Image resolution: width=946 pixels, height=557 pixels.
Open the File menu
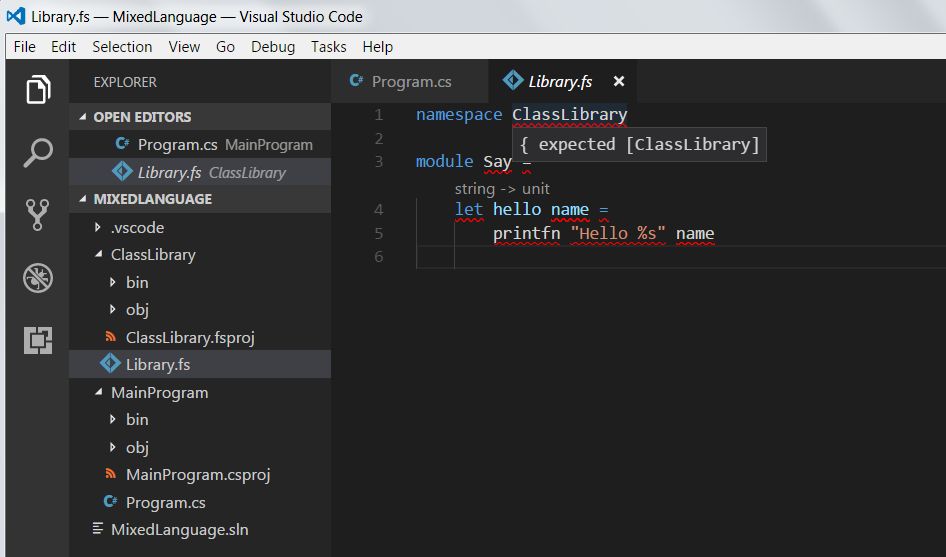[25, 46]
